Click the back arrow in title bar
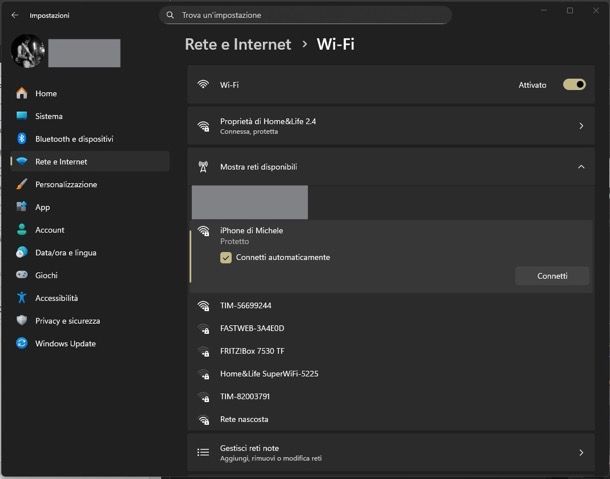 (14, 15)
